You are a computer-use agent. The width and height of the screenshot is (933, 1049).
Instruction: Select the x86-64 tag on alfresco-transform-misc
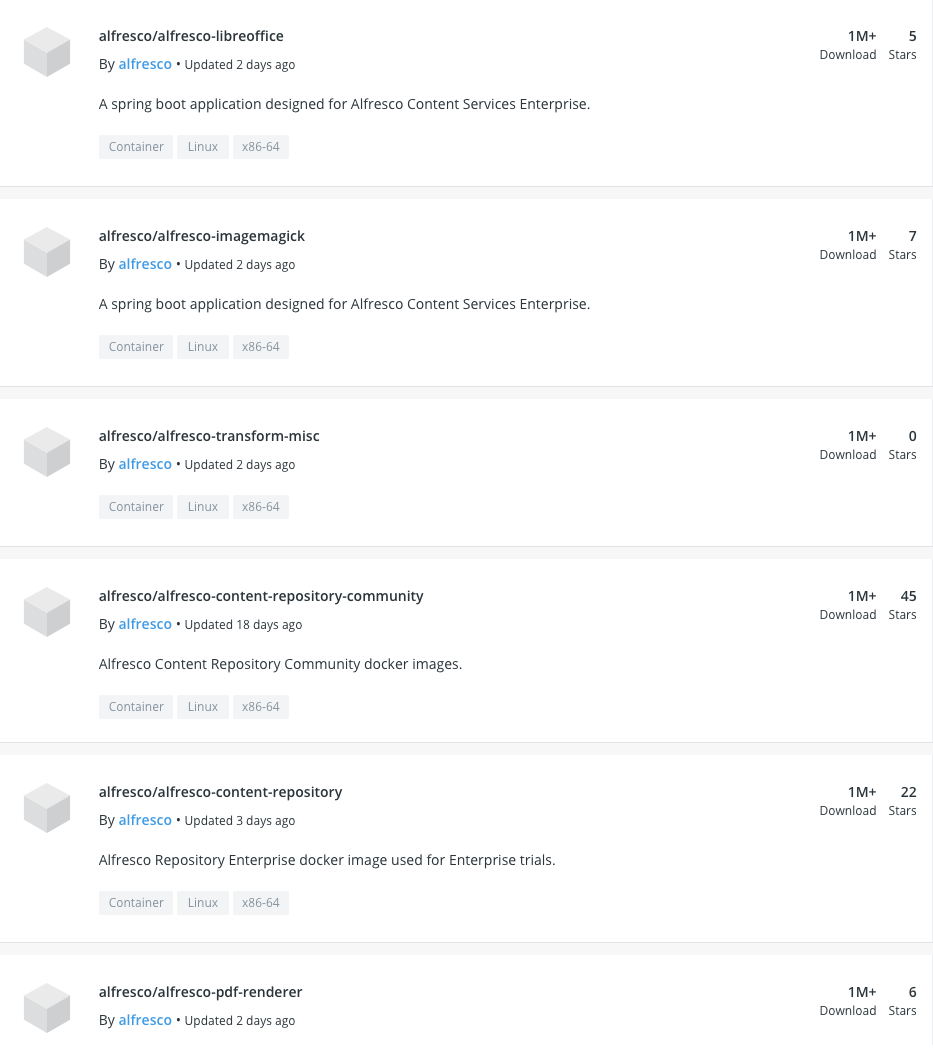tap(260, 506)
